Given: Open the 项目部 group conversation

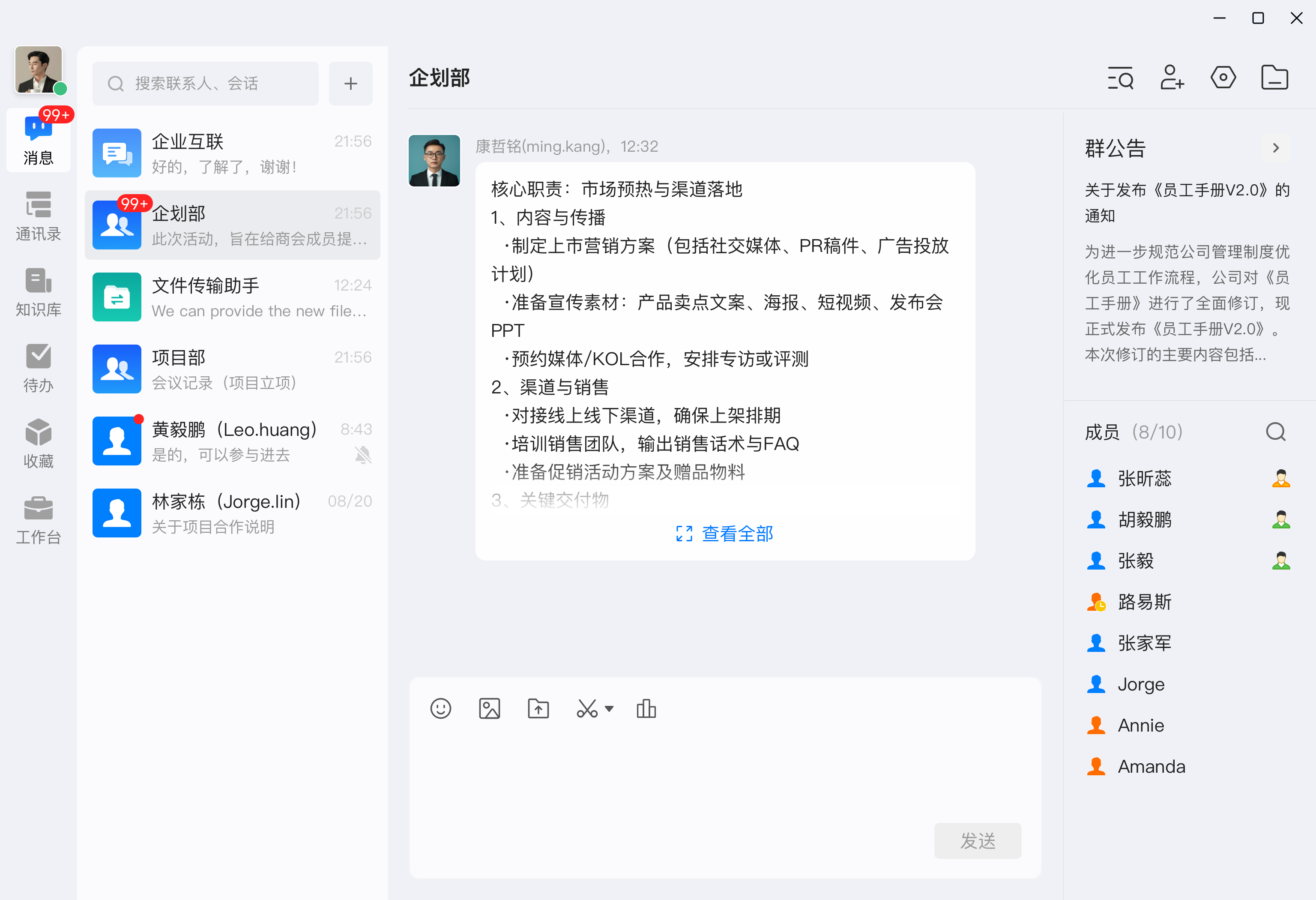Looking at the screenshot, I should tap(232, 369).
